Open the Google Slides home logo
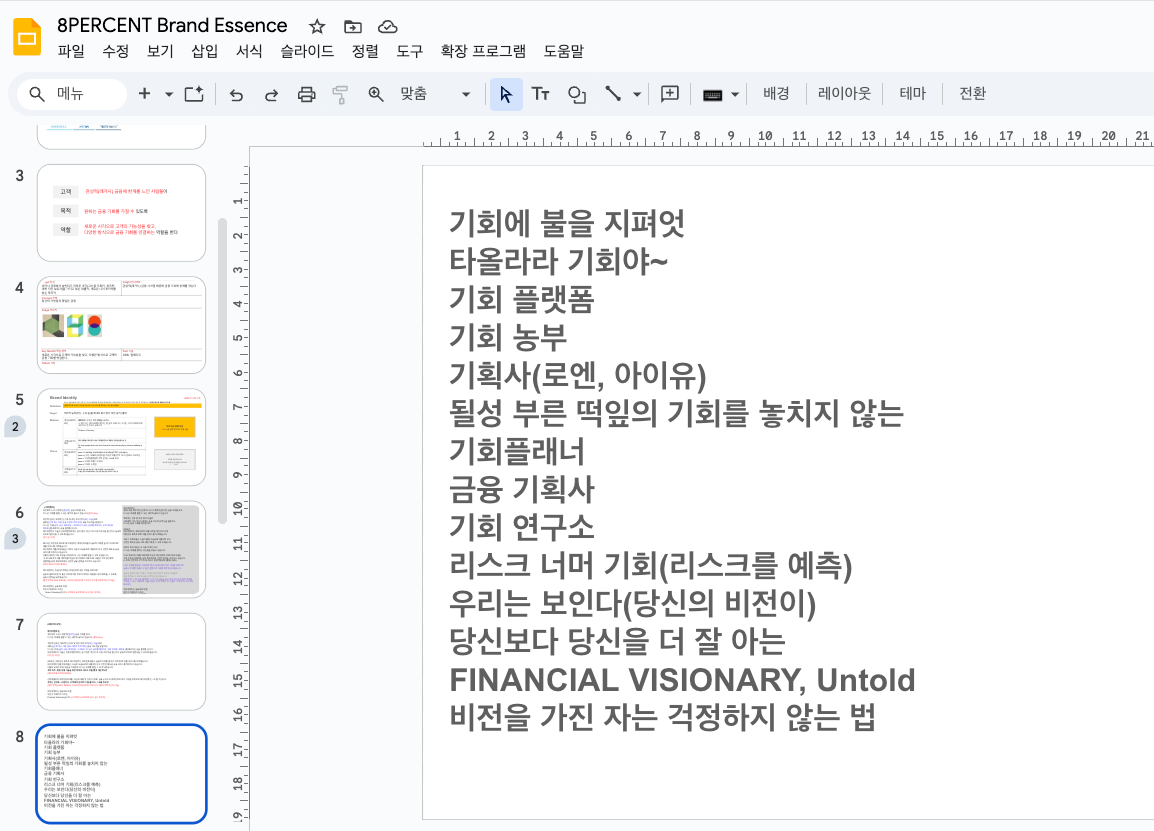The height and width of the screenshot is (831, 1154). coord(27,36)
